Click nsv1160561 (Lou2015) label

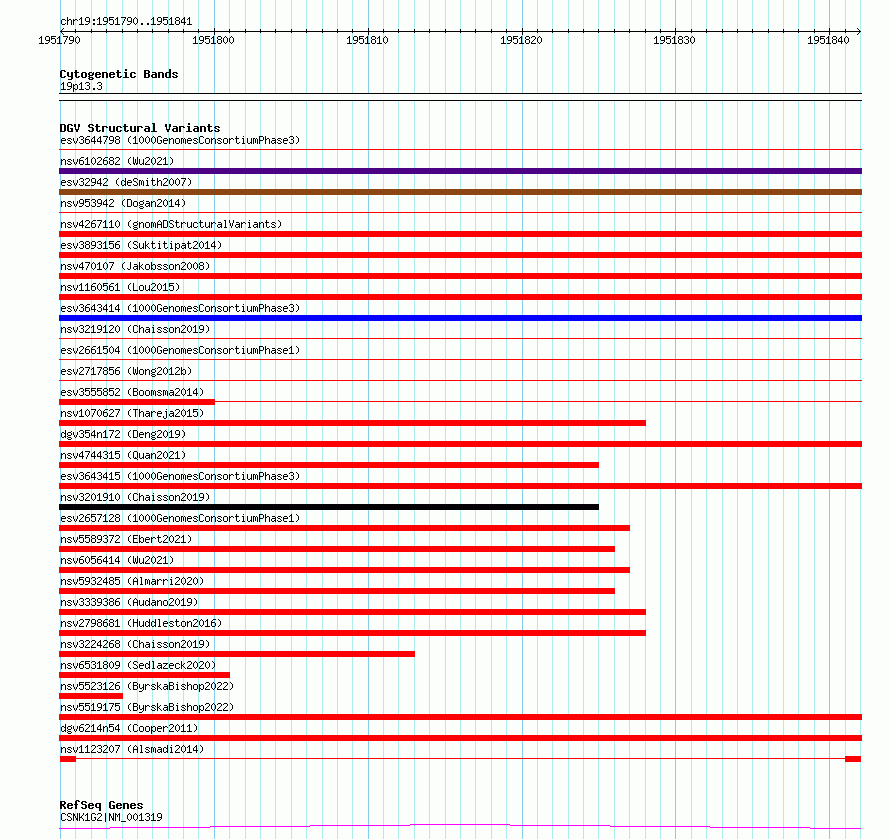point(120,287)
